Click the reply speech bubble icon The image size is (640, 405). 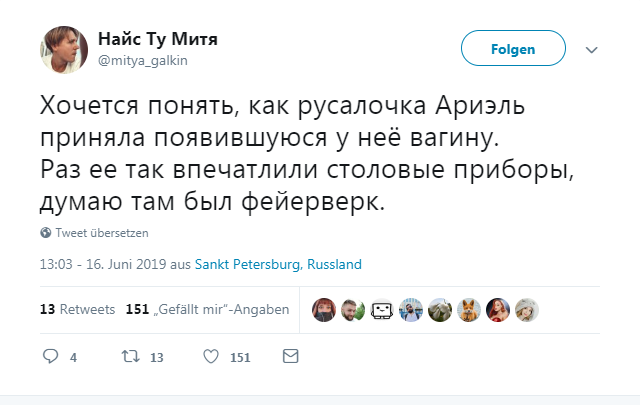pos(52,357)
